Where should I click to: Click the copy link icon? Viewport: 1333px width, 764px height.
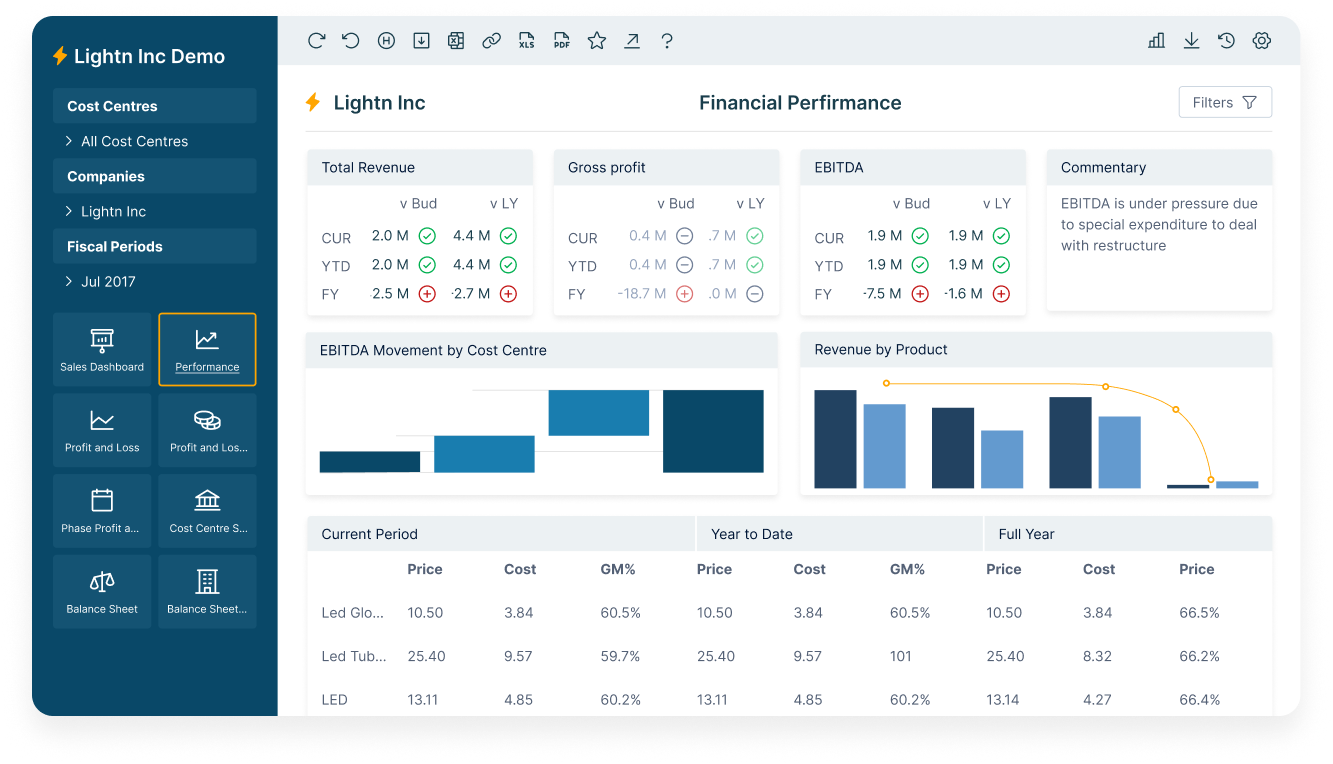click(491, 41)
